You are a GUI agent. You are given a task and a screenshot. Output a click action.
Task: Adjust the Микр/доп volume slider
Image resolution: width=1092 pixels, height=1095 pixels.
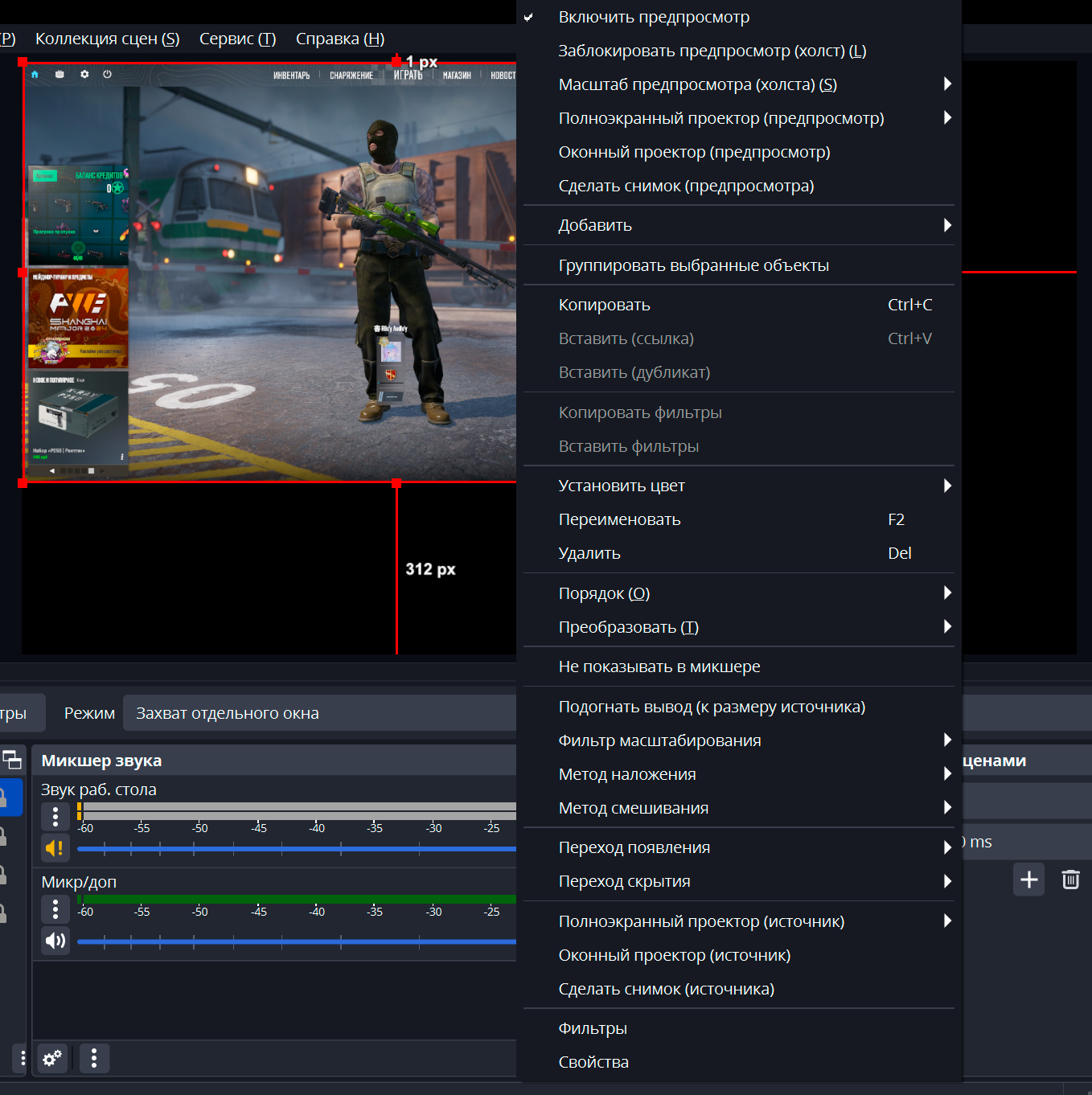(298, 941)
